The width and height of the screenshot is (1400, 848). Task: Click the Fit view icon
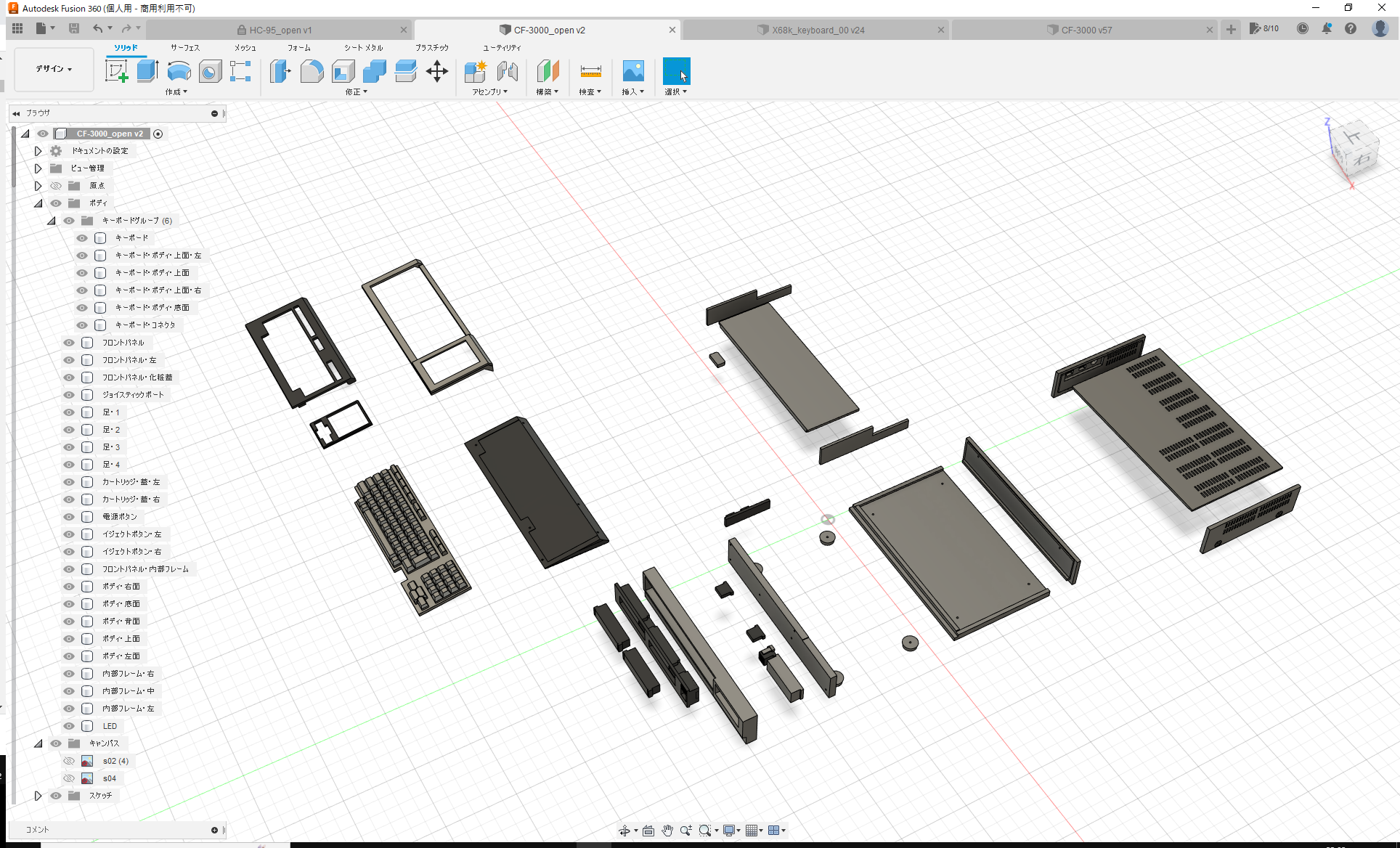706,830
